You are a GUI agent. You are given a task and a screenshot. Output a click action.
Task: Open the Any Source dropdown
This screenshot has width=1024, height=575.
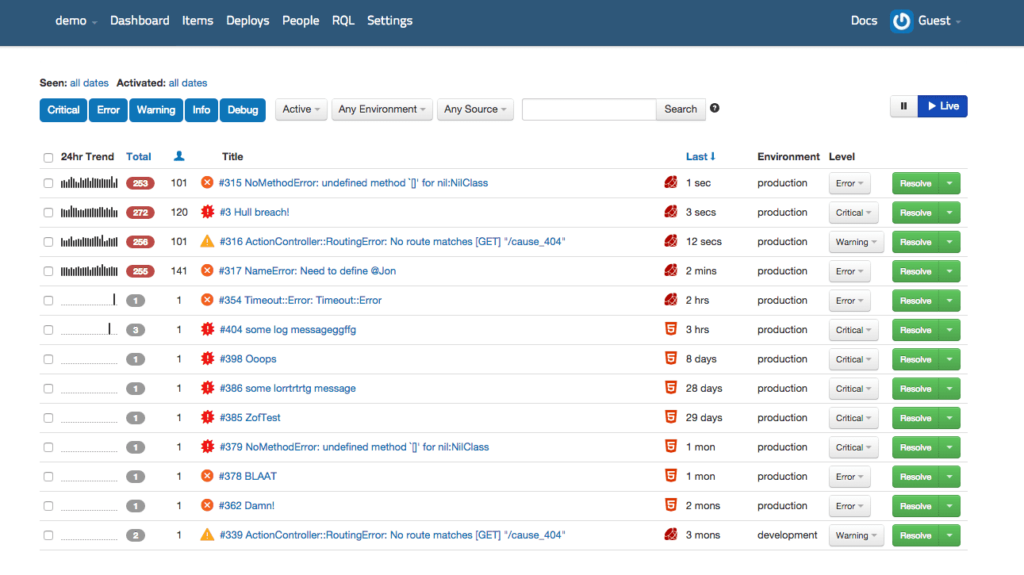[x=475, y=109]
